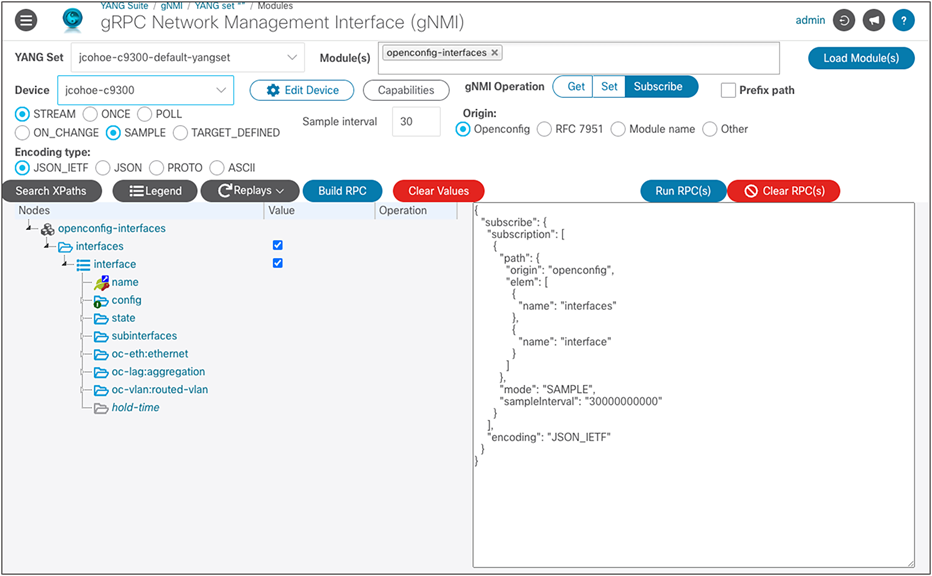Switch gNMI operation to Set
The width and height of the screenshot is (932, 576).
point(609,87)
